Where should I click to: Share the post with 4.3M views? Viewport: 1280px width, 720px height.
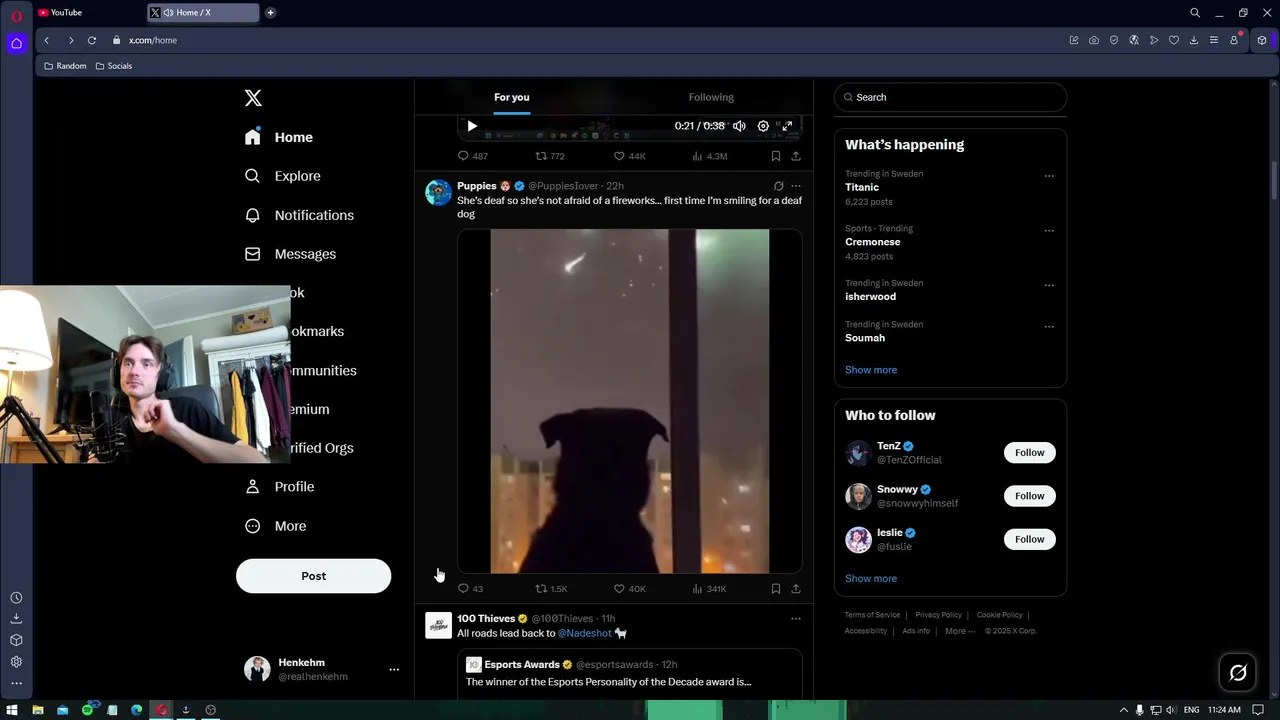(796, 156)
